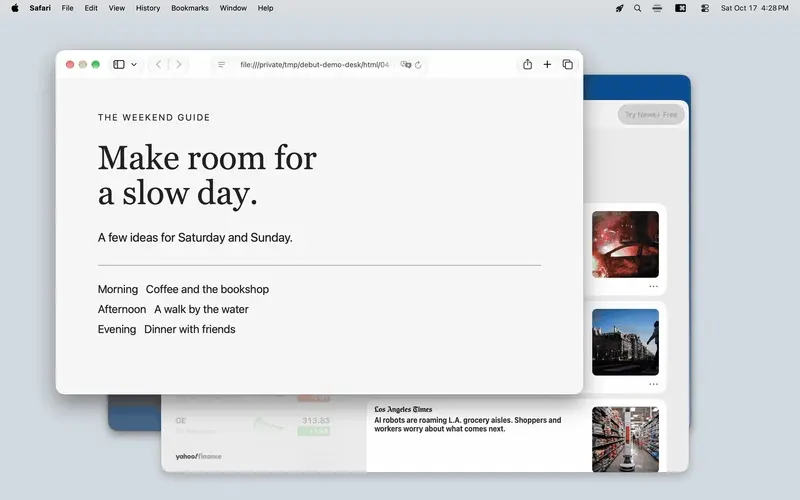This screenshot has width=800, height=500.
Task: Toggle the Safari sidebar button
Action: coord(119,64)
